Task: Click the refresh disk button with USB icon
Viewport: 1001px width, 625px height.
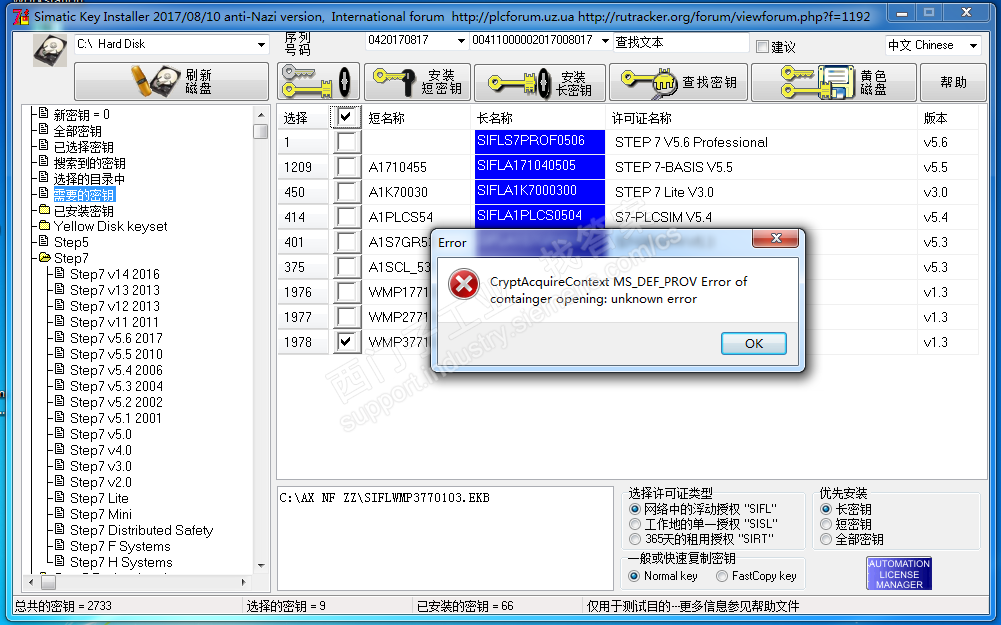Action: (x=171, y=81)
